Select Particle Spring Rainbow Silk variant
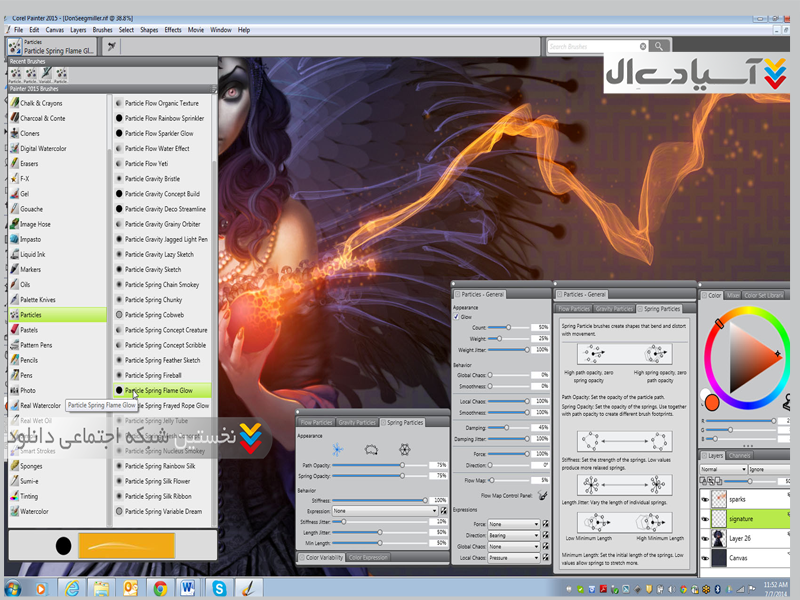Image resolution: width=800 pixels, height=600 pixels. (x=158, y=465)
